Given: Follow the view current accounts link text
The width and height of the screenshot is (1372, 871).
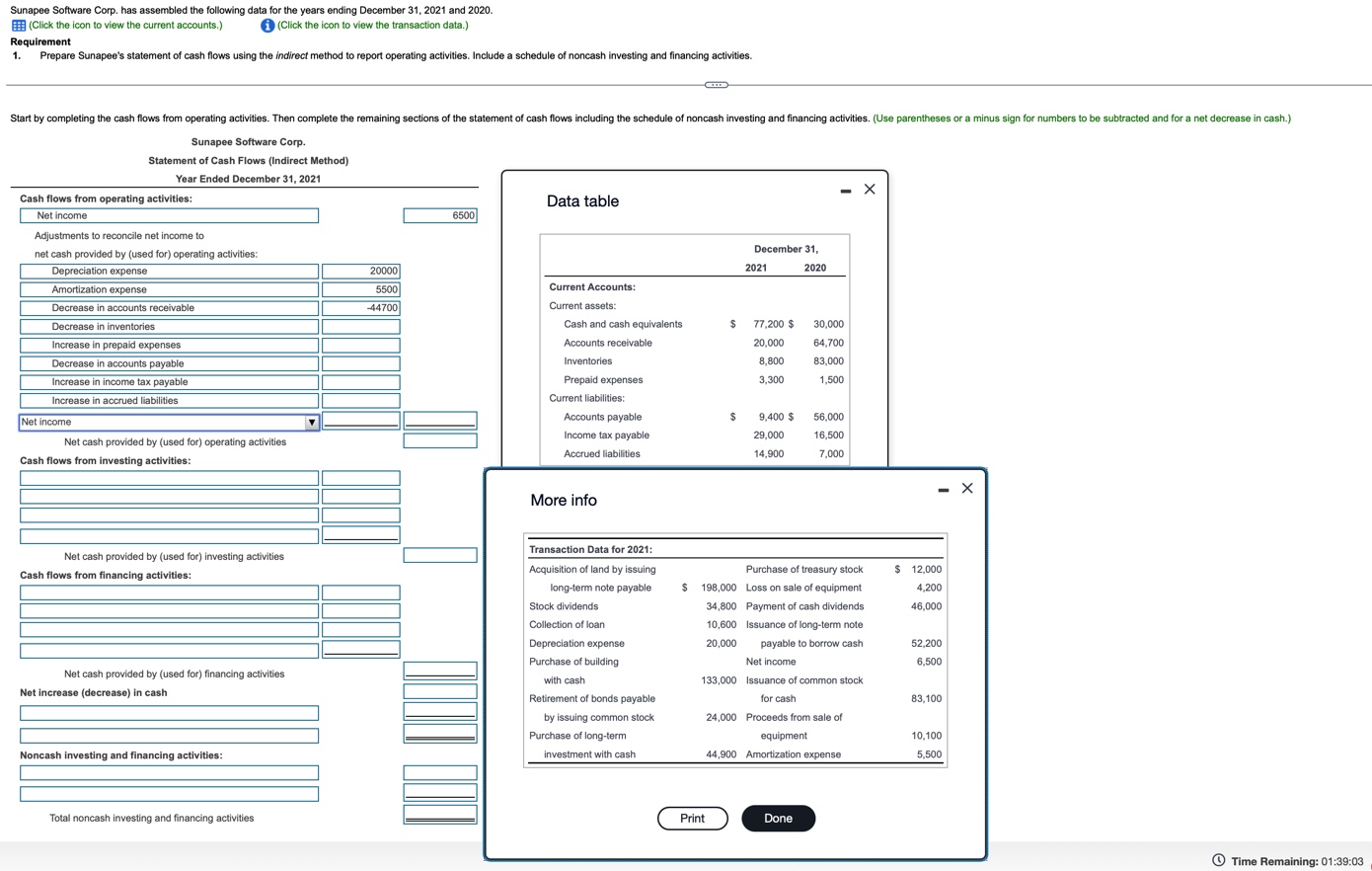Looking at the screenshot, I should pyautogui.click(x=125, y=26).
